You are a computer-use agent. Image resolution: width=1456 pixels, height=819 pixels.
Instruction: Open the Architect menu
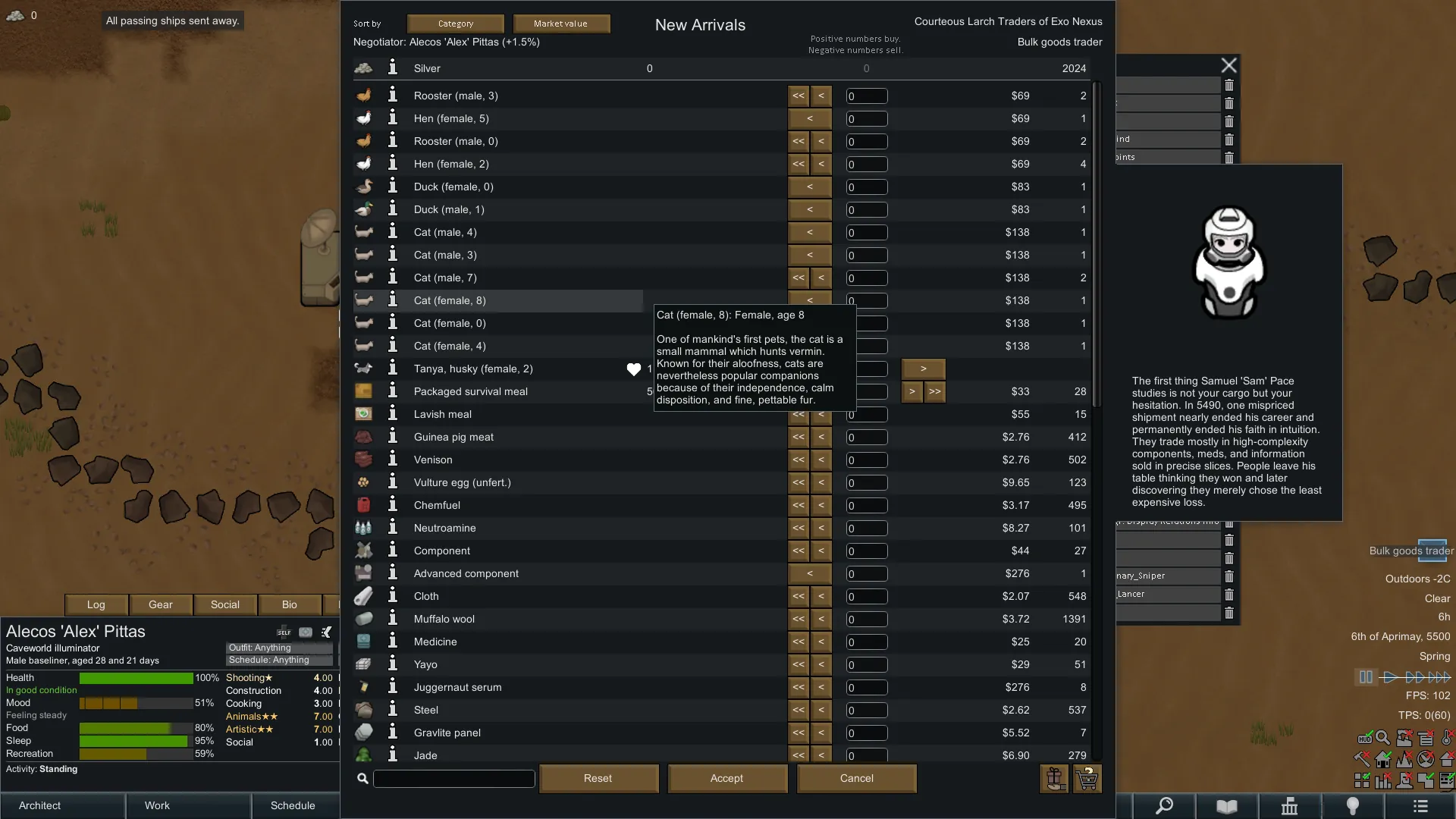pos(39,805)
